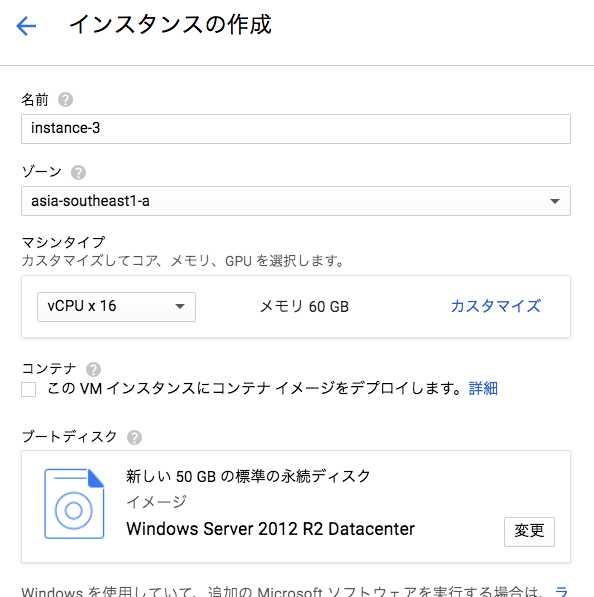Open the 詳細 link for containers
Image resolution: width=594 pixels, height=597 pixels.
pos(483,389)
